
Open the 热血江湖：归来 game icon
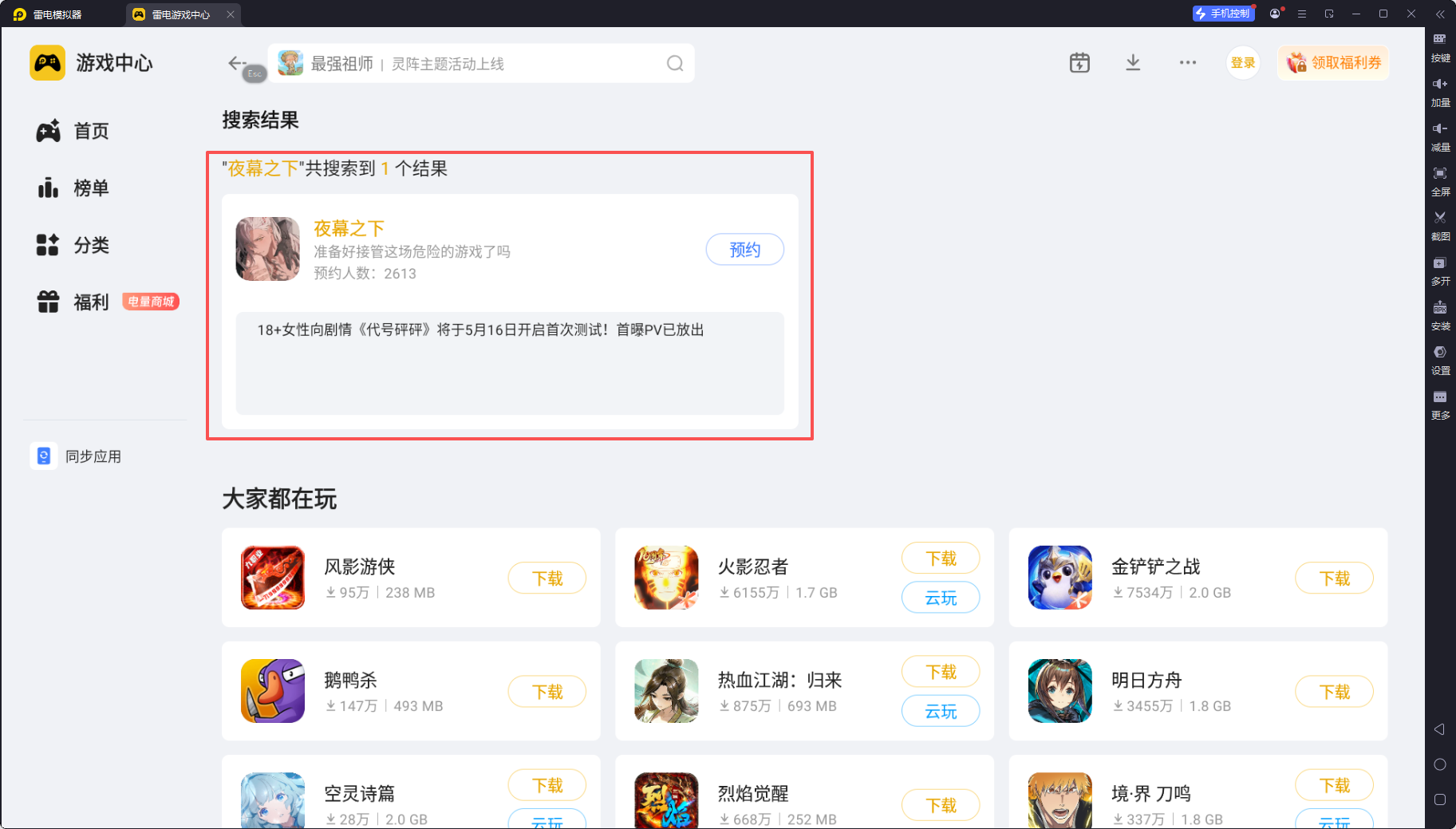click(666, 691)
